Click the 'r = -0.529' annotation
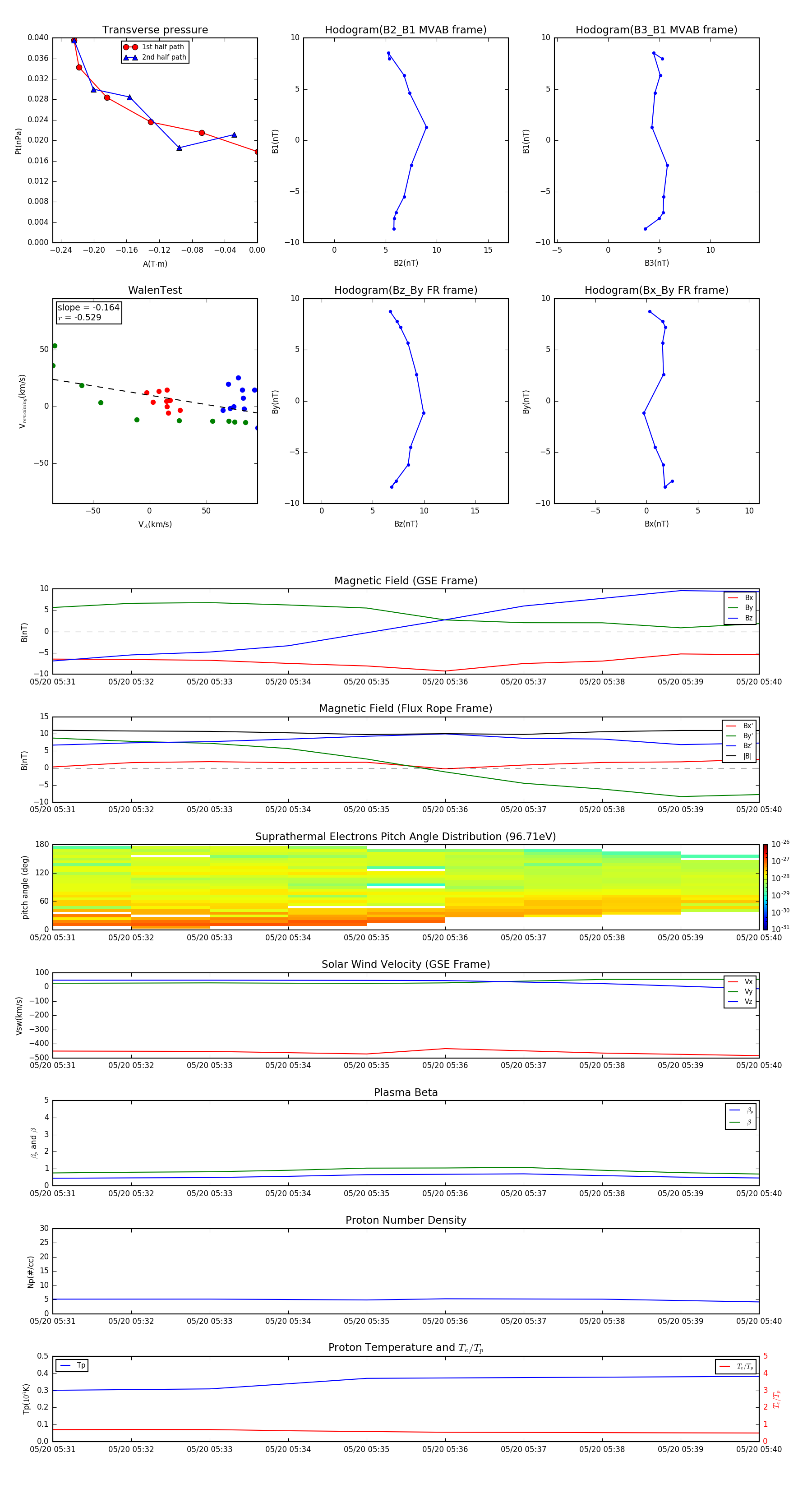The height and width of the screenshot is (1489, 812). pyautogui.click(x=80, y=317)
